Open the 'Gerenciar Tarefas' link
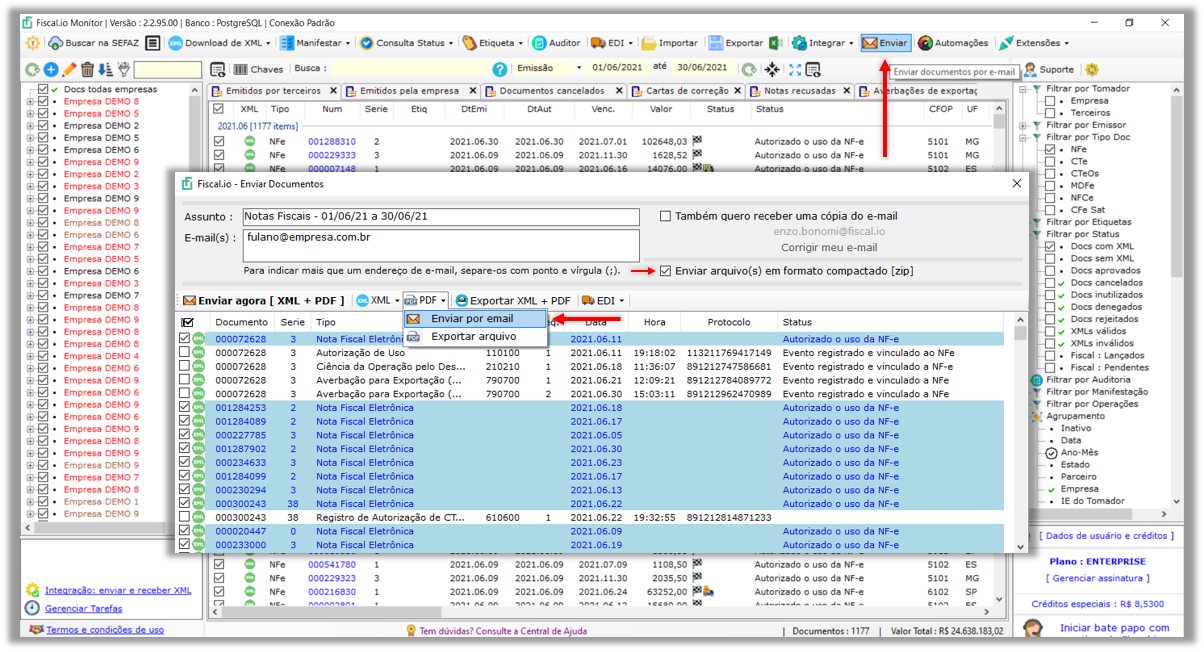 (x=86, y=609)
